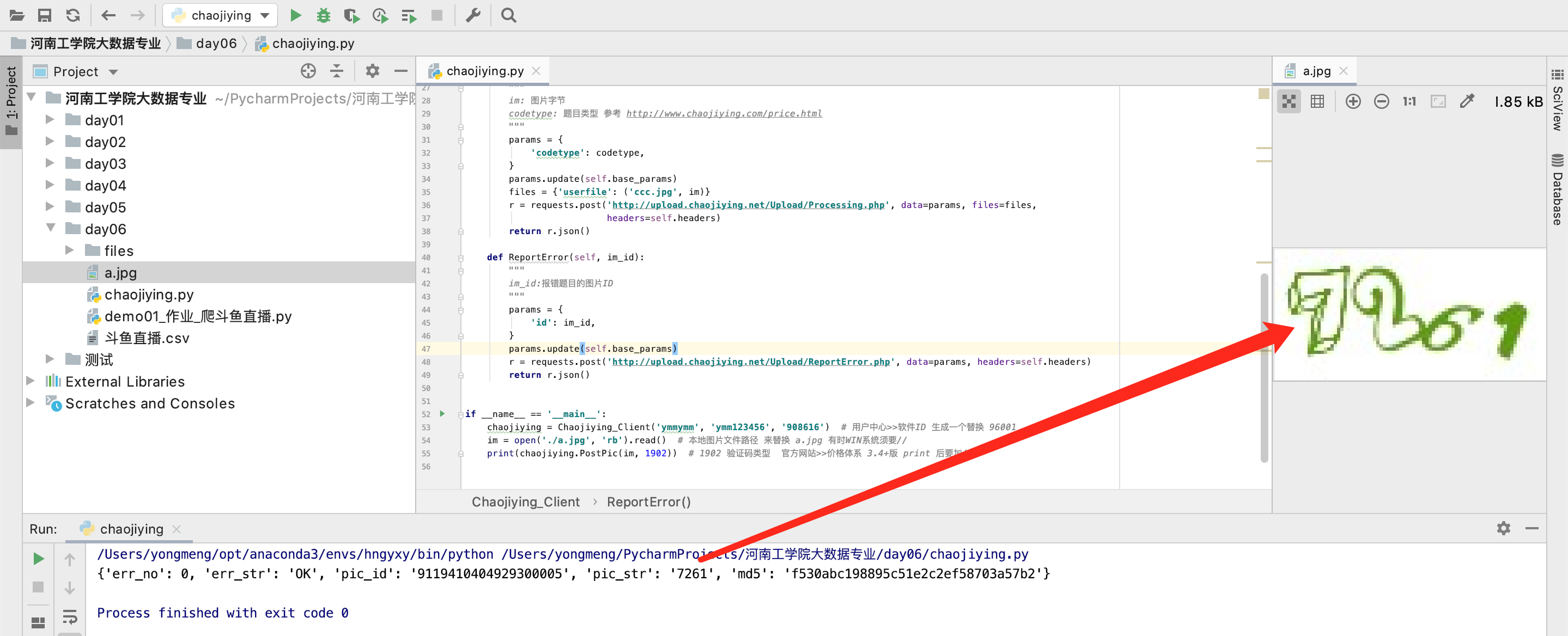This screenshot has width=1568, height=636.
Task: Switch to chaojiying.py editor tab
Action: coord(484,71)
